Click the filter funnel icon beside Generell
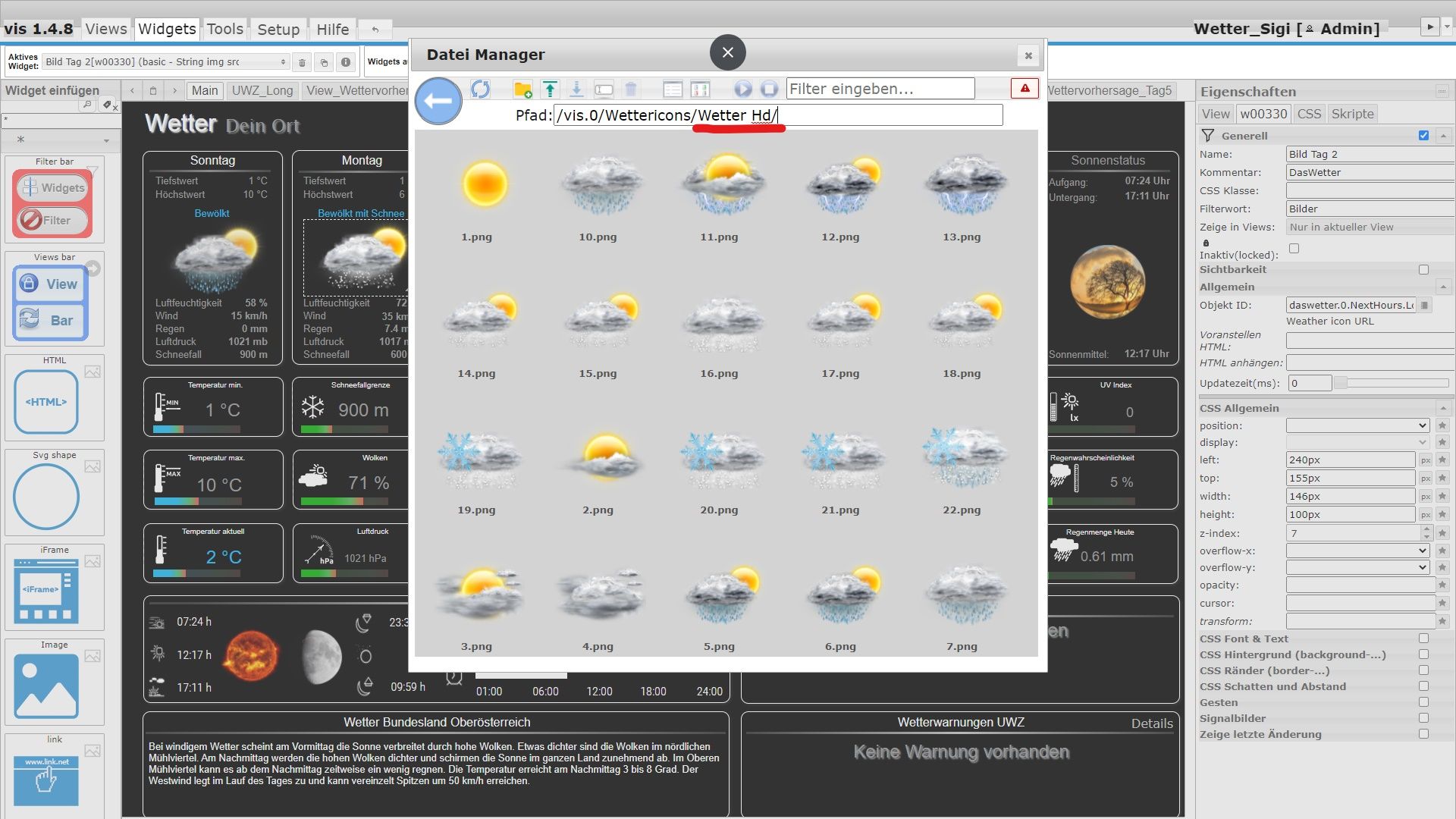 (x=1207, y=135)
